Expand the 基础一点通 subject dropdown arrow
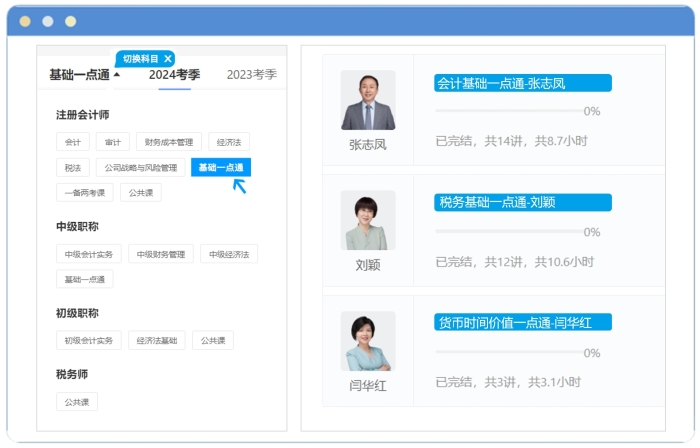 (x=117, y=75)
